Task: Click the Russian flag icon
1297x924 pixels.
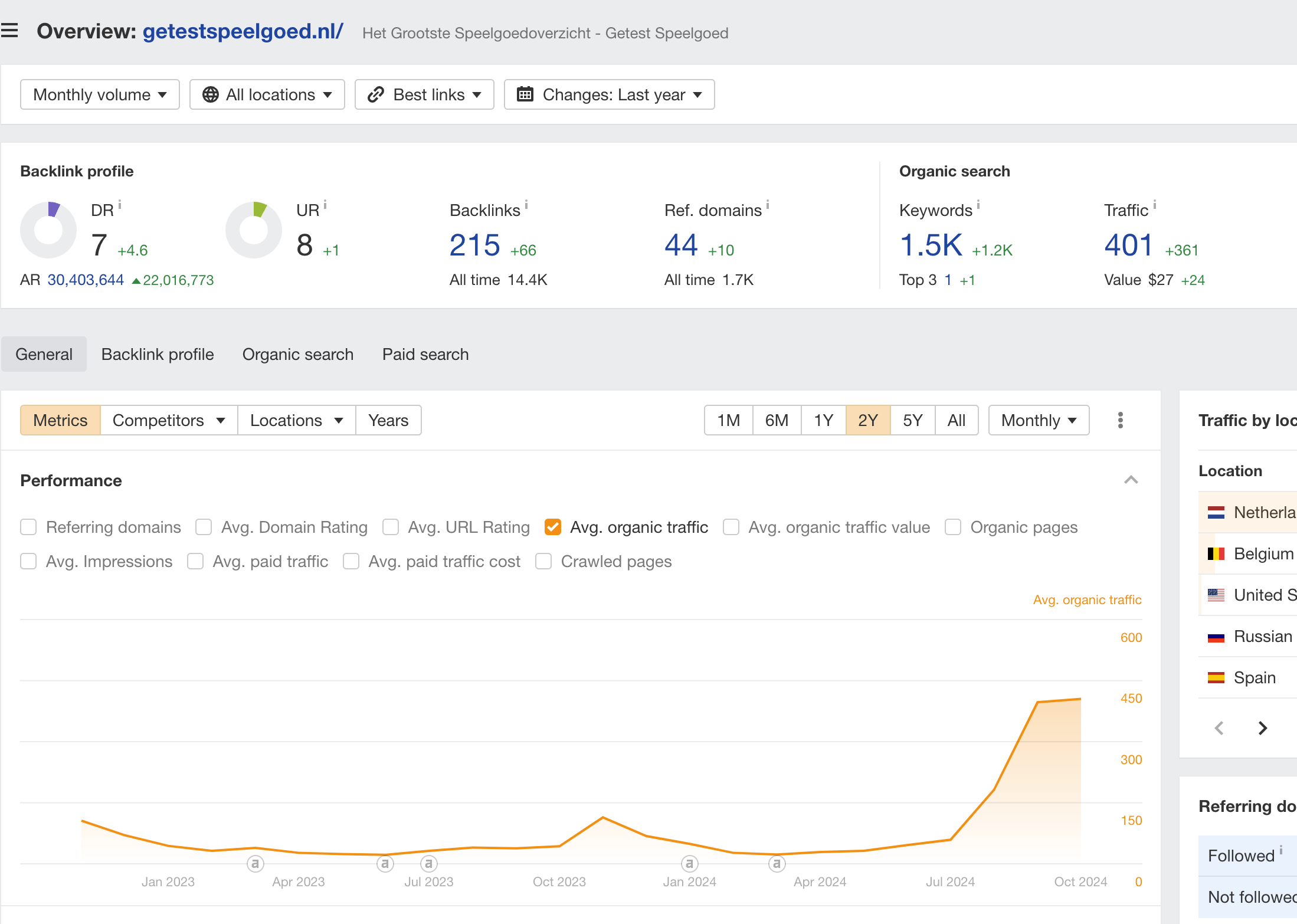Action: tap(1216, 636)
